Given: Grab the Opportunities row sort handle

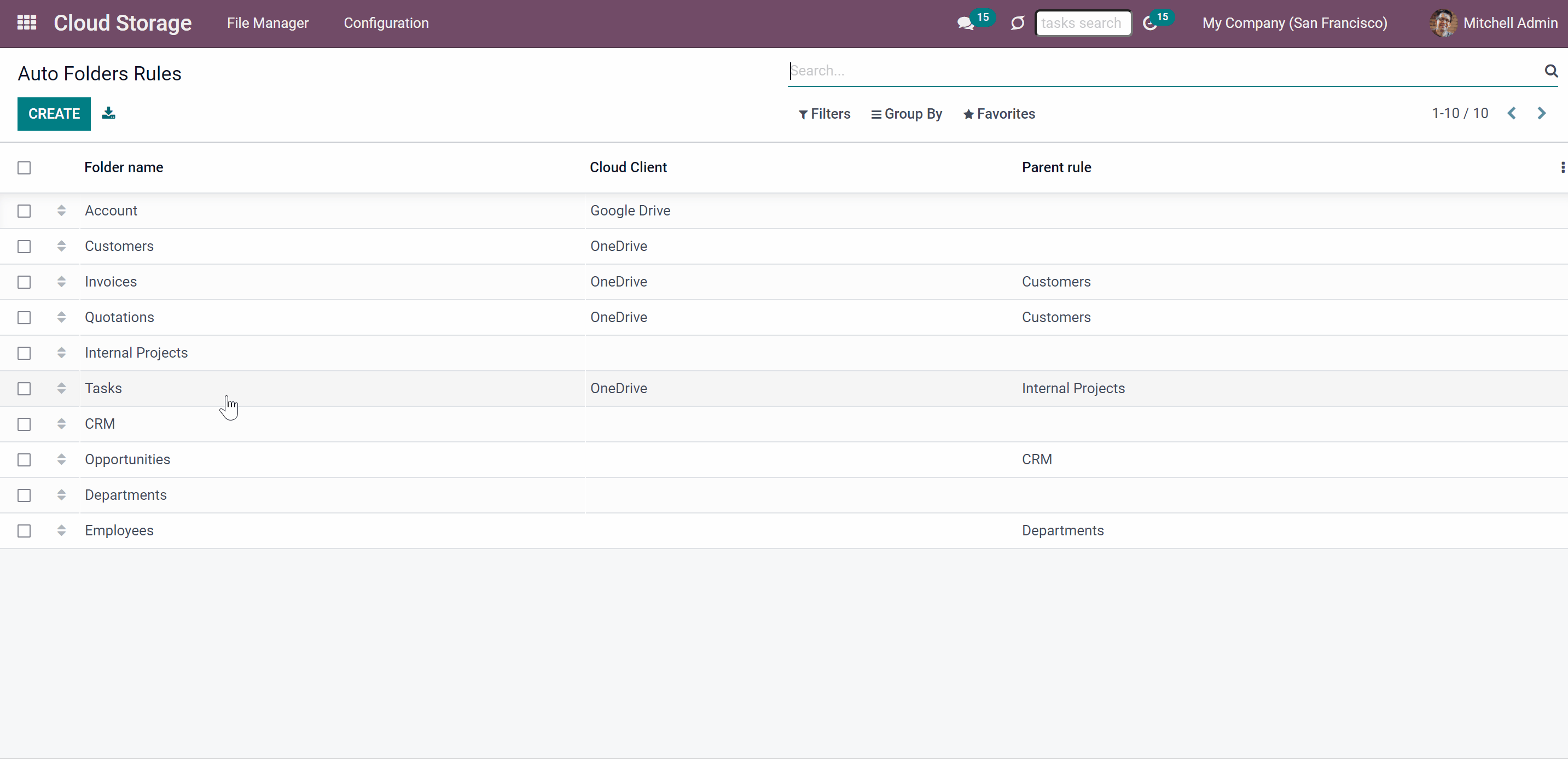Looking at the screenshot, I should [61, 460].
